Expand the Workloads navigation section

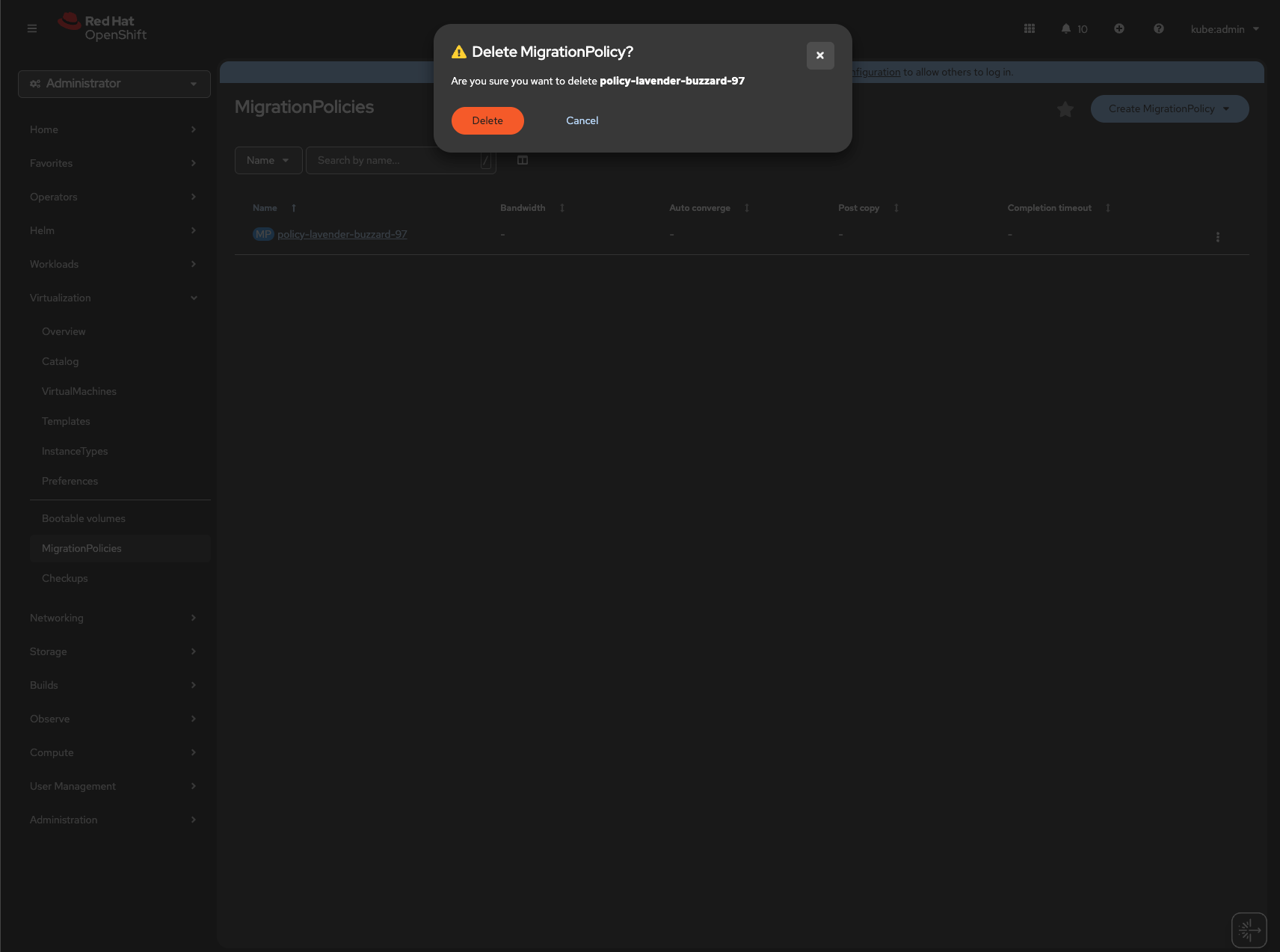(114, 264)
